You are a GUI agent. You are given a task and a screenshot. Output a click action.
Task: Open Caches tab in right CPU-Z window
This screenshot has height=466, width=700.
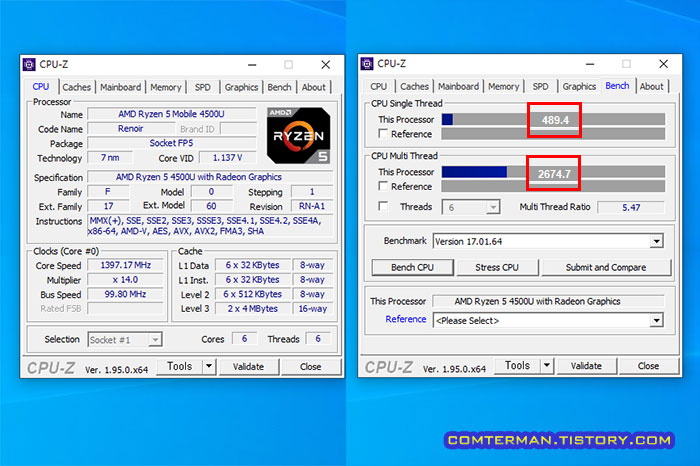[x=414, y=86]
